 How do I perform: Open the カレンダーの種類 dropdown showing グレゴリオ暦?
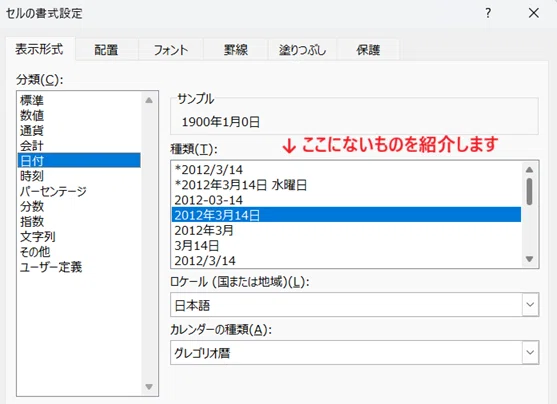355,352
